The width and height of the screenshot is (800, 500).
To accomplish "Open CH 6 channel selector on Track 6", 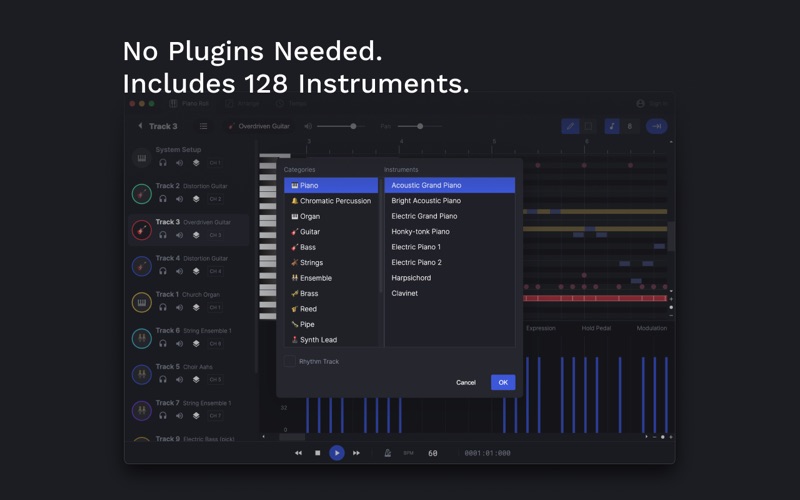I will tap(215, 344).
